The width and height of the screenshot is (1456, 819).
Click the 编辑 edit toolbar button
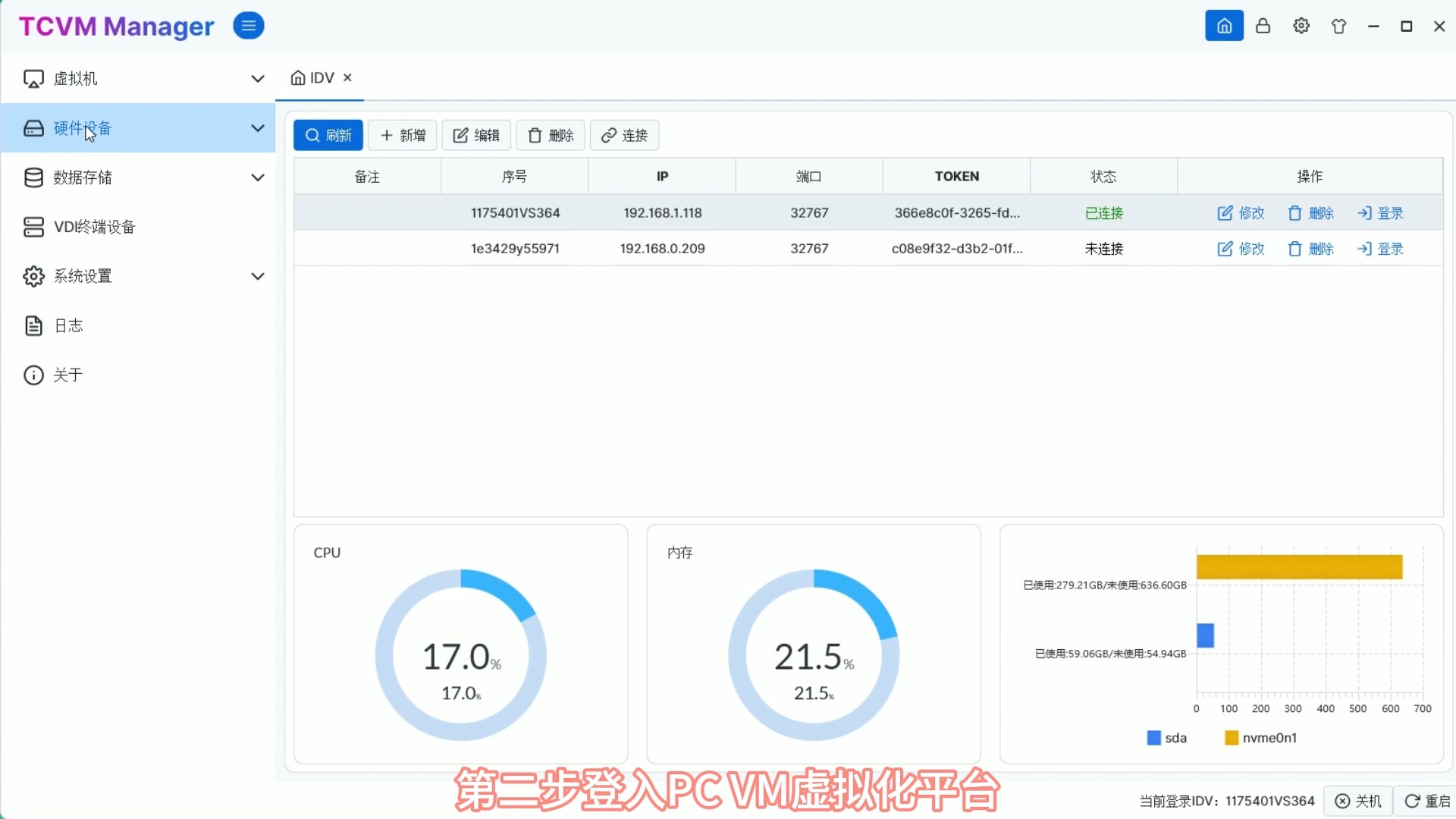(476, 135)
